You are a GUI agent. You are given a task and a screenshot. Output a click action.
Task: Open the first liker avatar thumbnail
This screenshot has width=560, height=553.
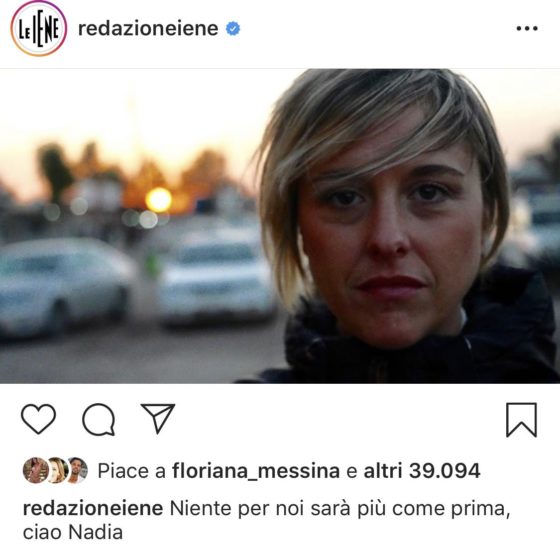point(34,470)
